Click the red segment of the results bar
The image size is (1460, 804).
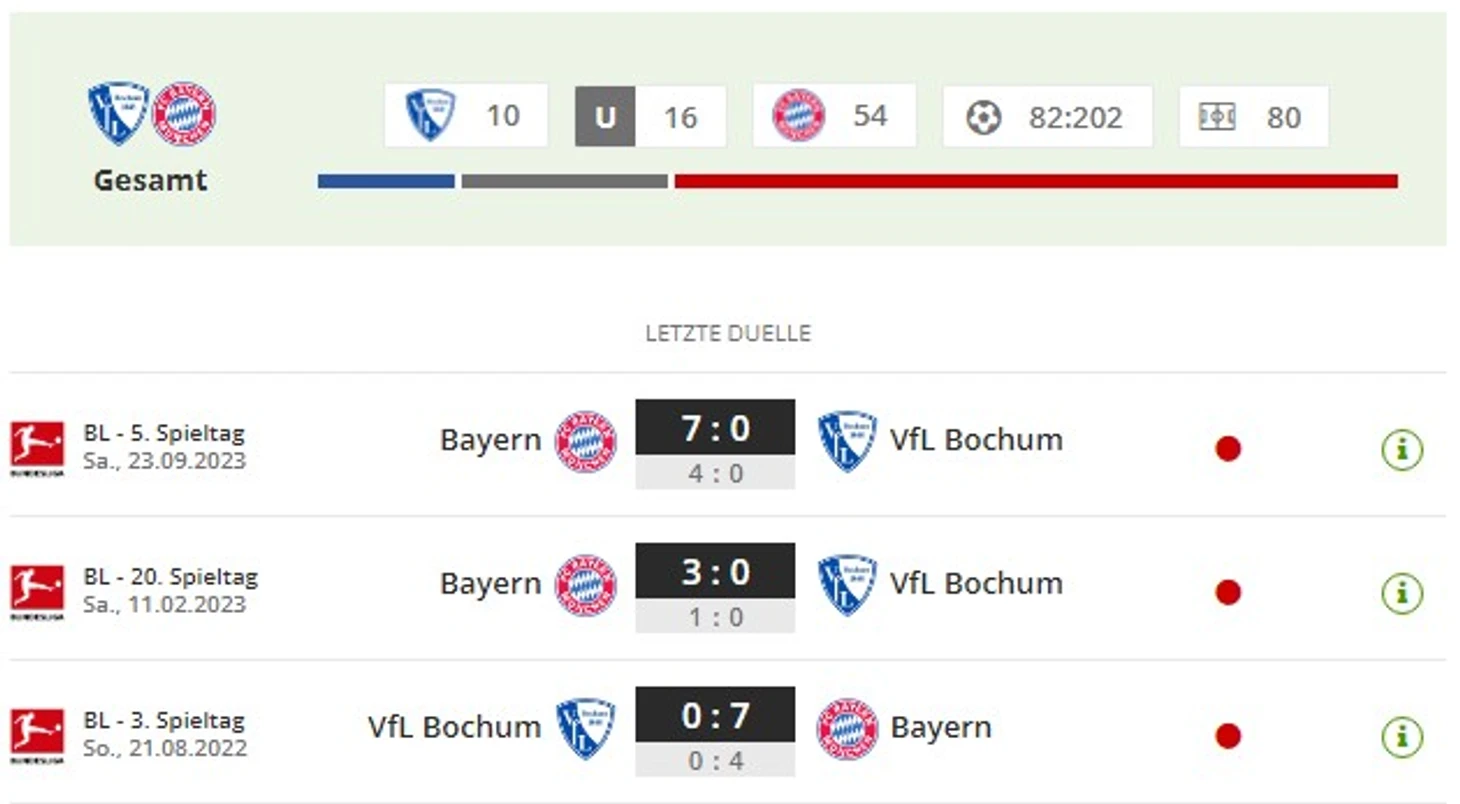click(x=1036, y=181)
